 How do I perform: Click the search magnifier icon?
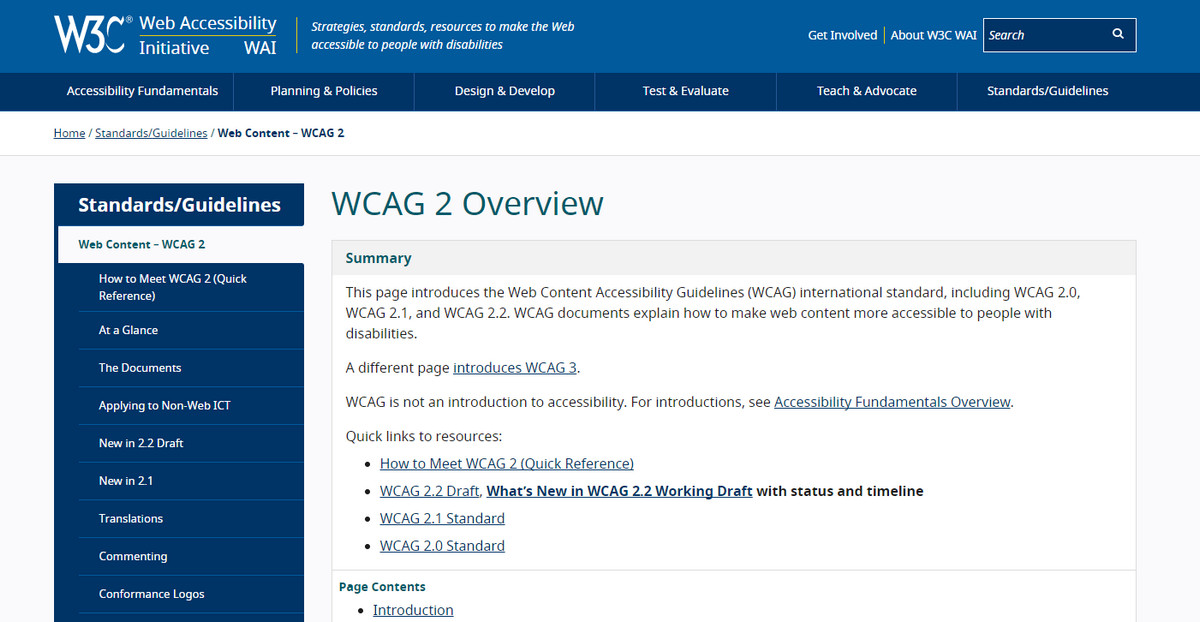point(1118,34)
